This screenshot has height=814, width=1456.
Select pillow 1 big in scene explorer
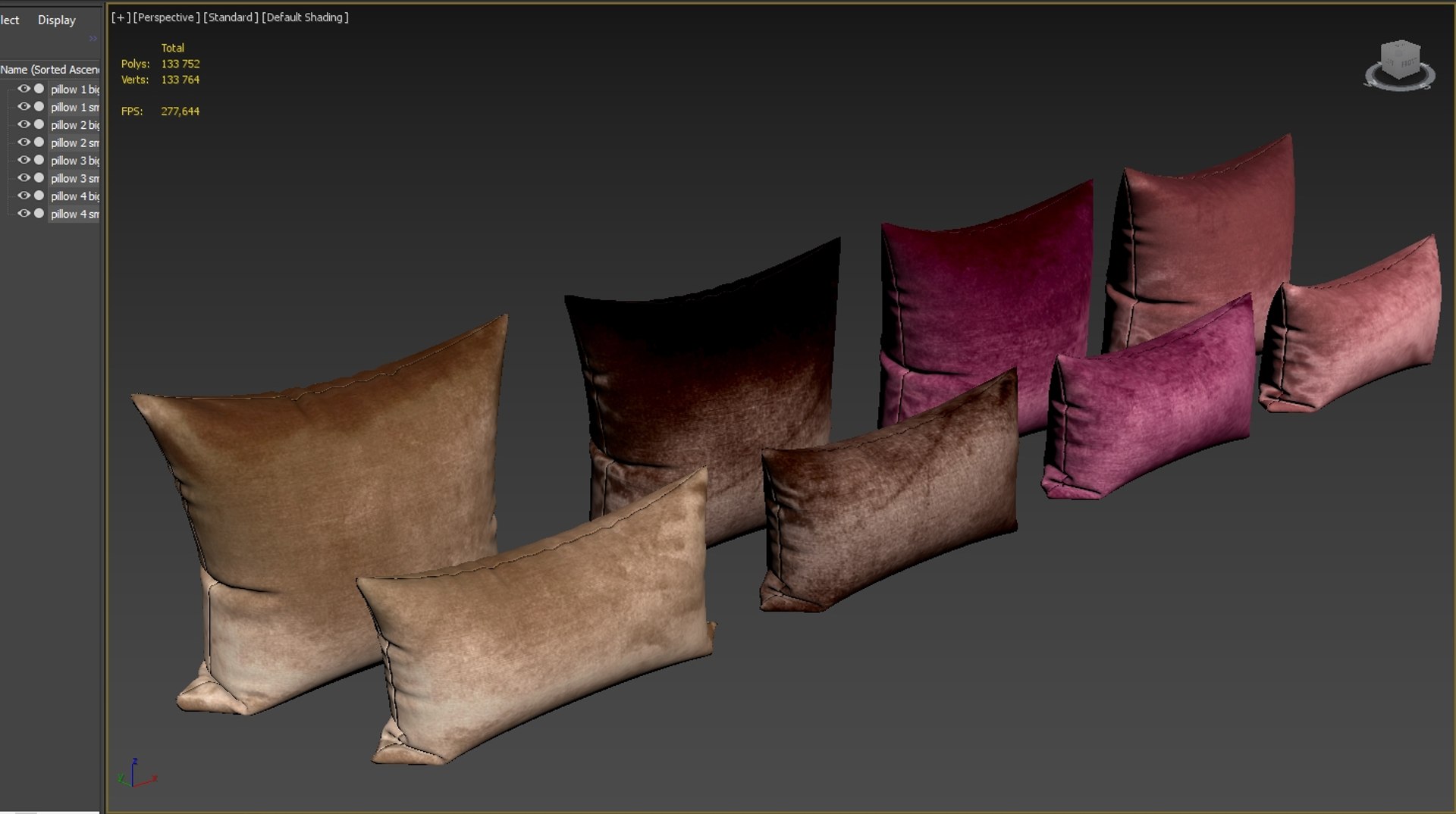(74, 89)
